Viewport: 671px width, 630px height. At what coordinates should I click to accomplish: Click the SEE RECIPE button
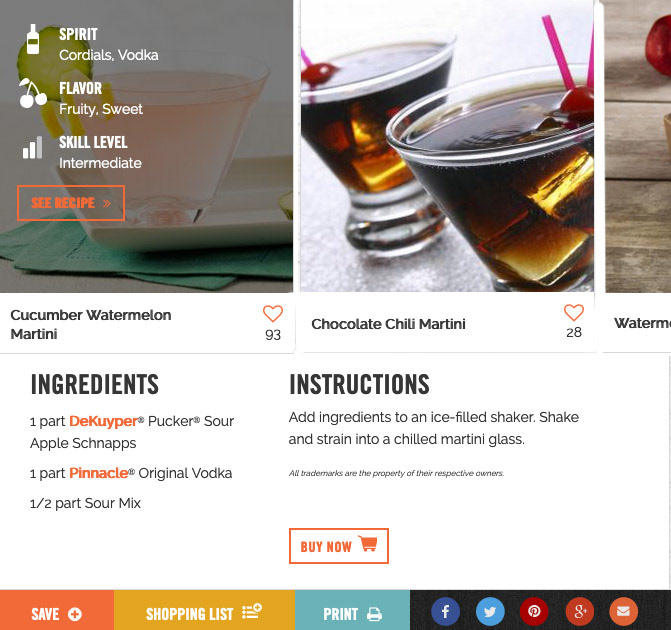[x=71, y=203]
